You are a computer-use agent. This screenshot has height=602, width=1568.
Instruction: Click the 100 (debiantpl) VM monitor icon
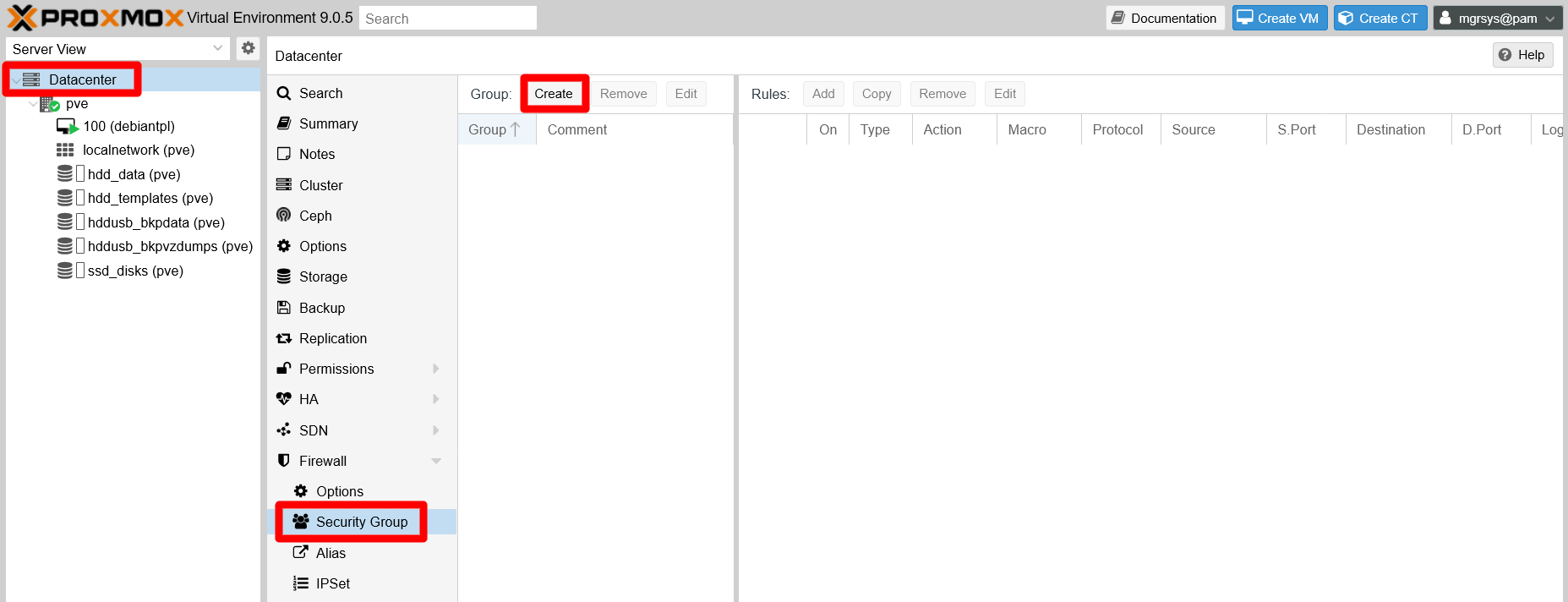pyautogui.click(x=67, y=127)
